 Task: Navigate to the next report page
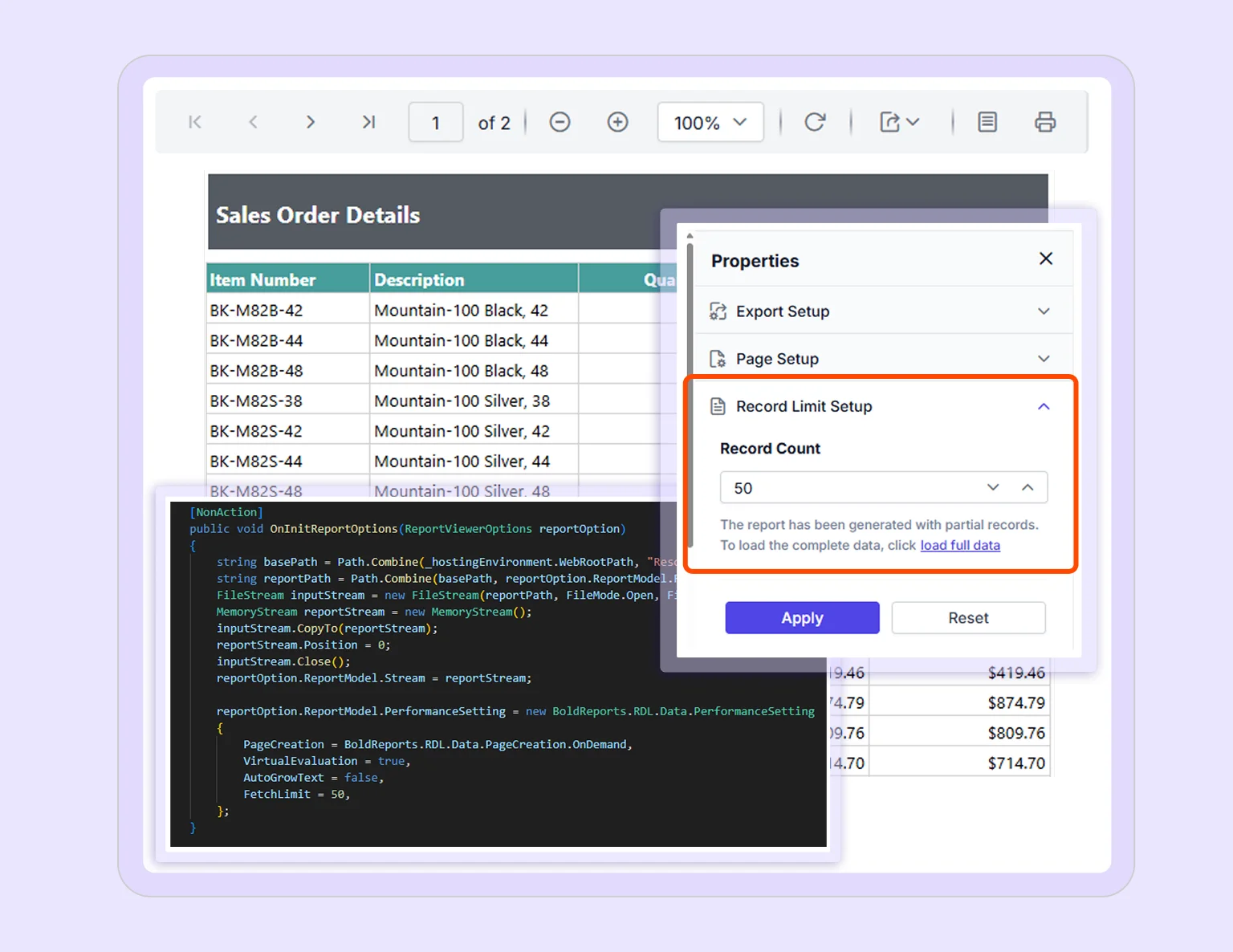pyautogui.click(x=311, y=122)
